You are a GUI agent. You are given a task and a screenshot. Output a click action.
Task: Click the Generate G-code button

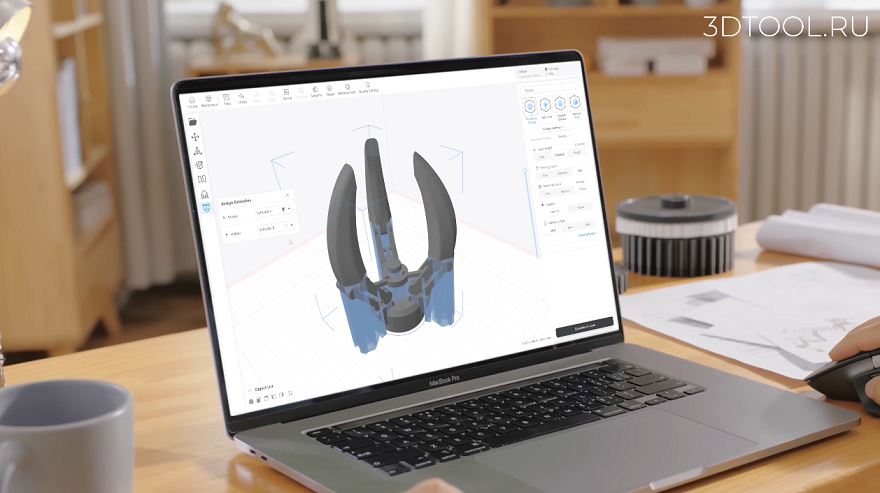[584, 327]
